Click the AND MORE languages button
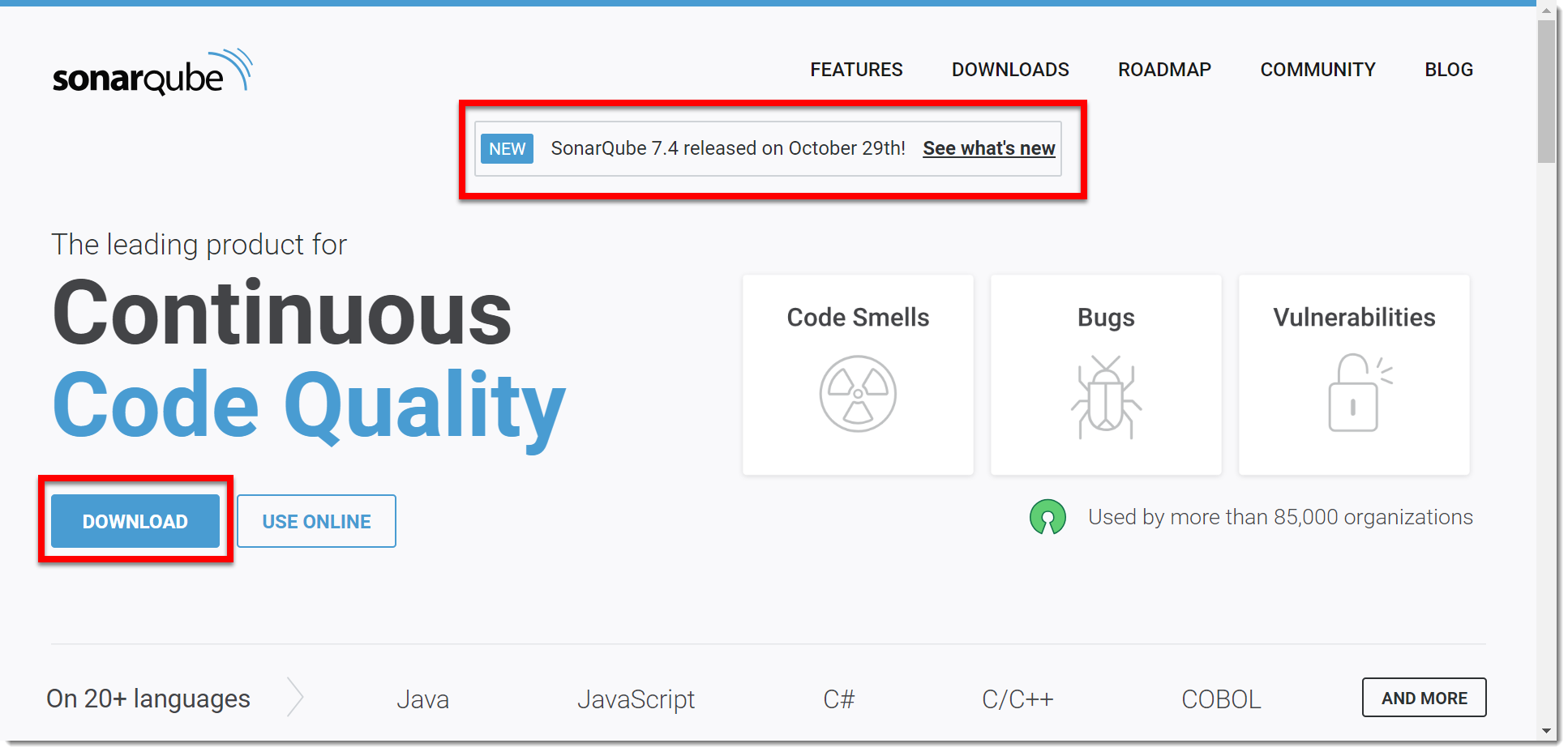 1424,698
